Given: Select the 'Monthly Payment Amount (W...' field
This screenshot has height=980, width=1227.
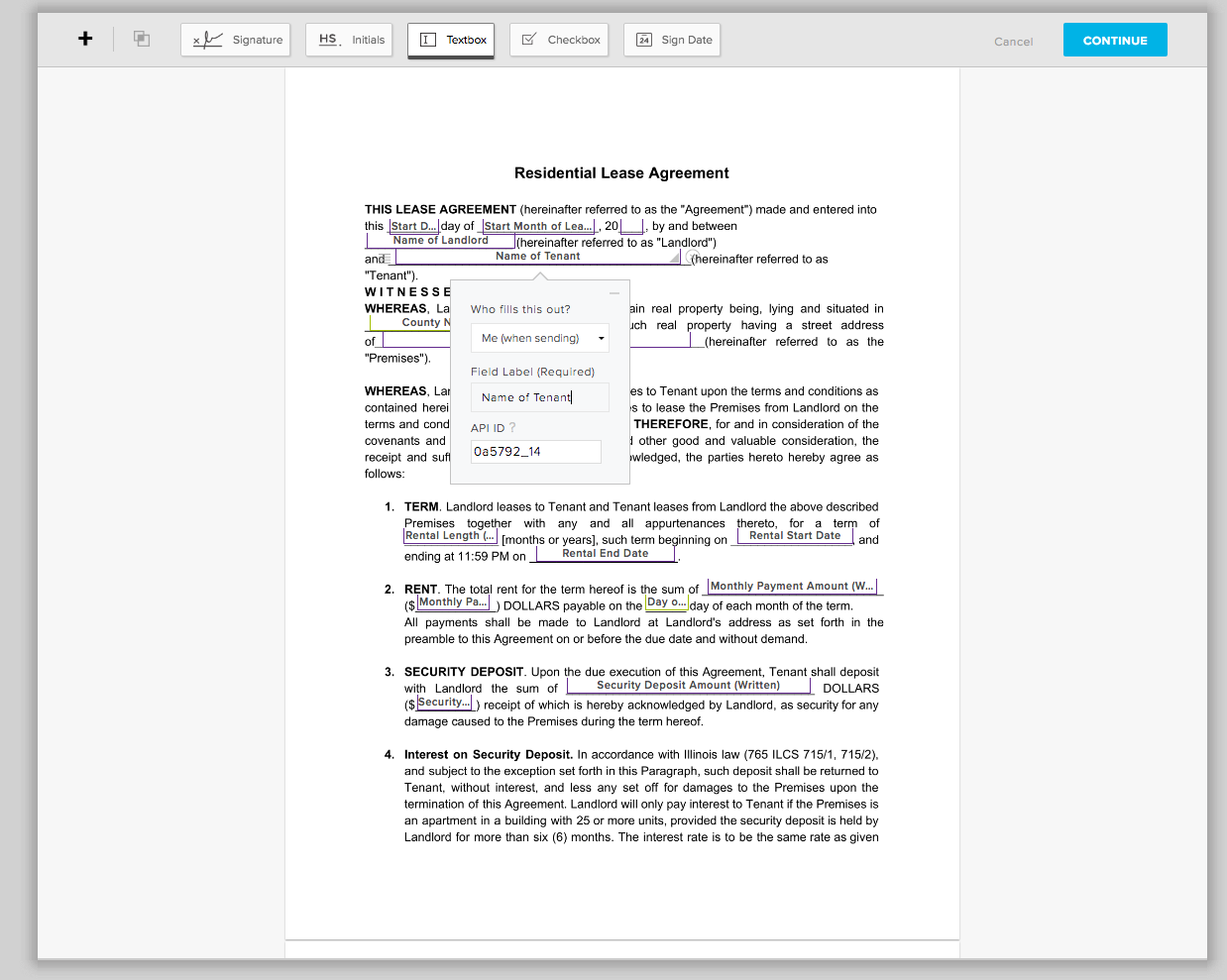Looking at the screenshot, I should (792, 587).
